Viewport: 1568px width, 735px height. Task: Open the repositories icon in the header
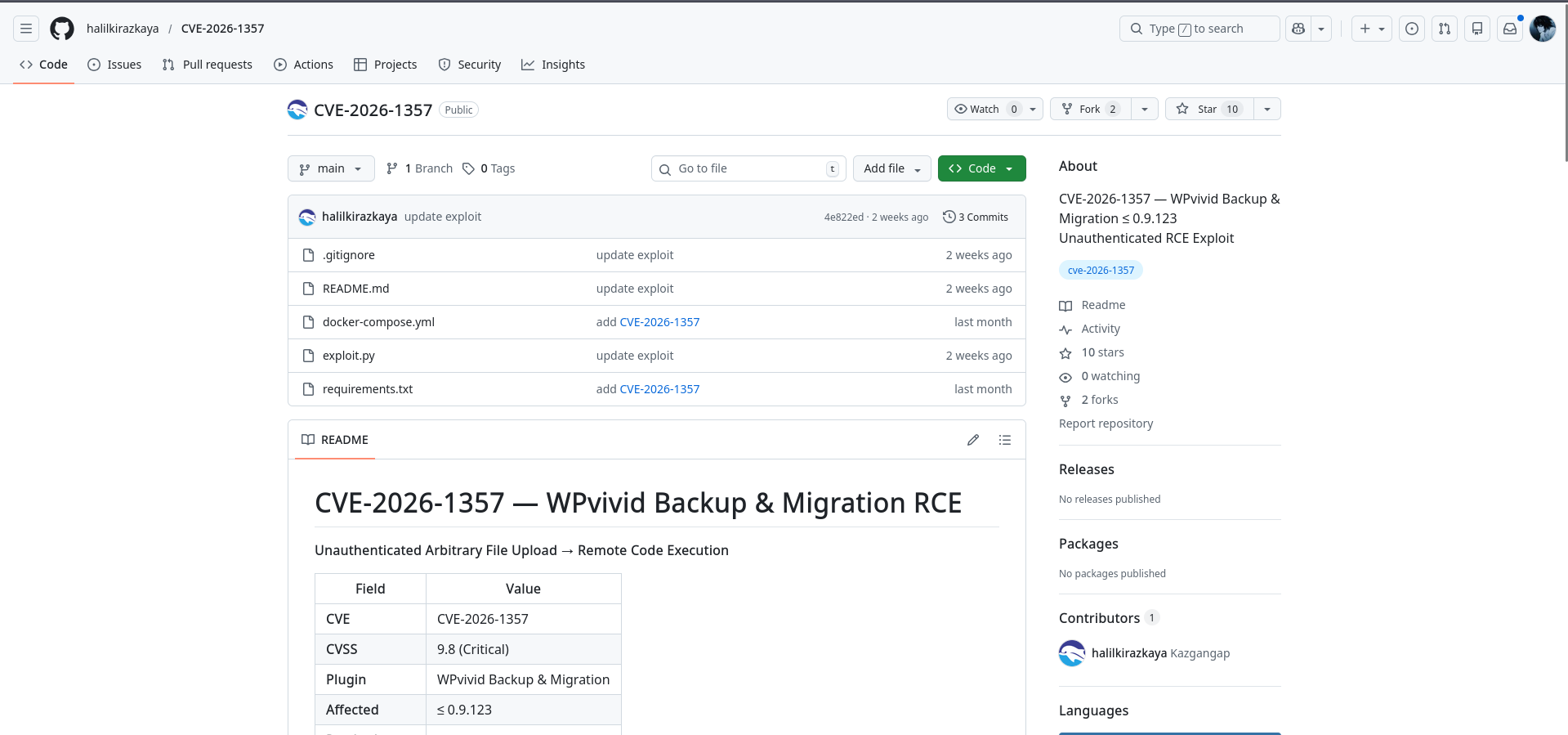click(x=1477, y=29)
